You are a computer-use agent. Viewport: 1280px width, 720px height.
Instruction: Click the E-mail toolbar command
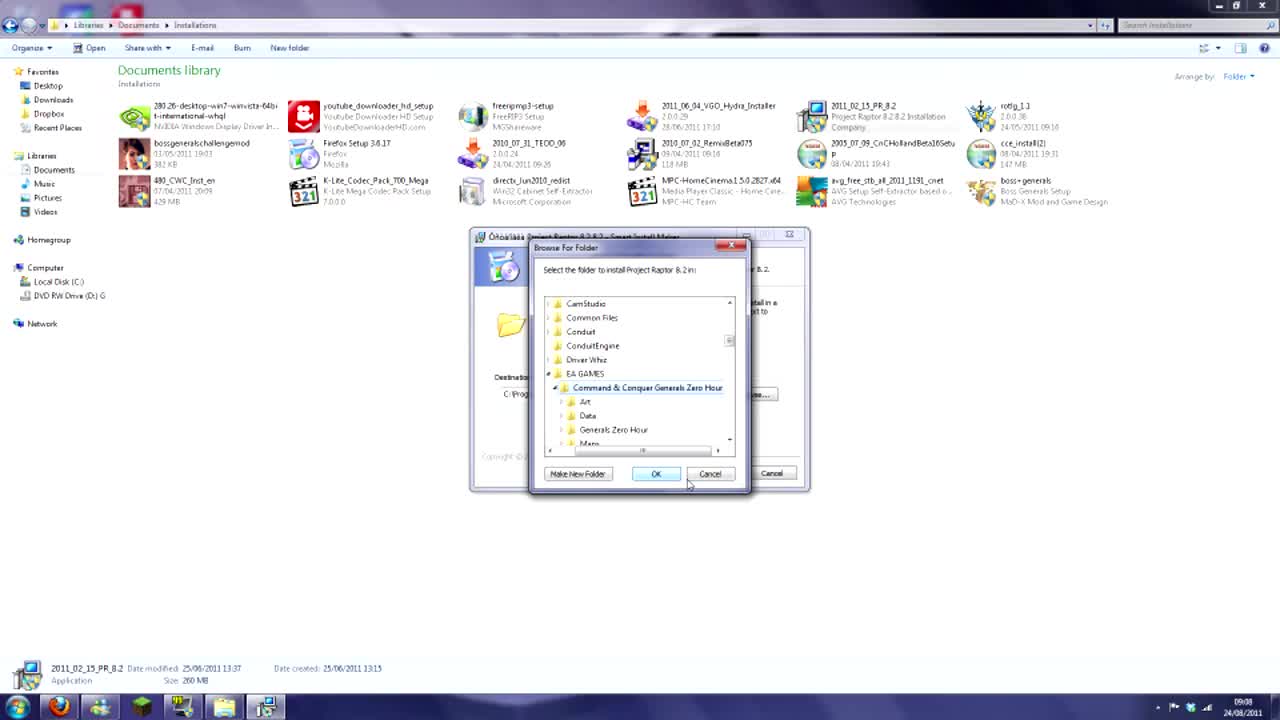coord(202,48)
